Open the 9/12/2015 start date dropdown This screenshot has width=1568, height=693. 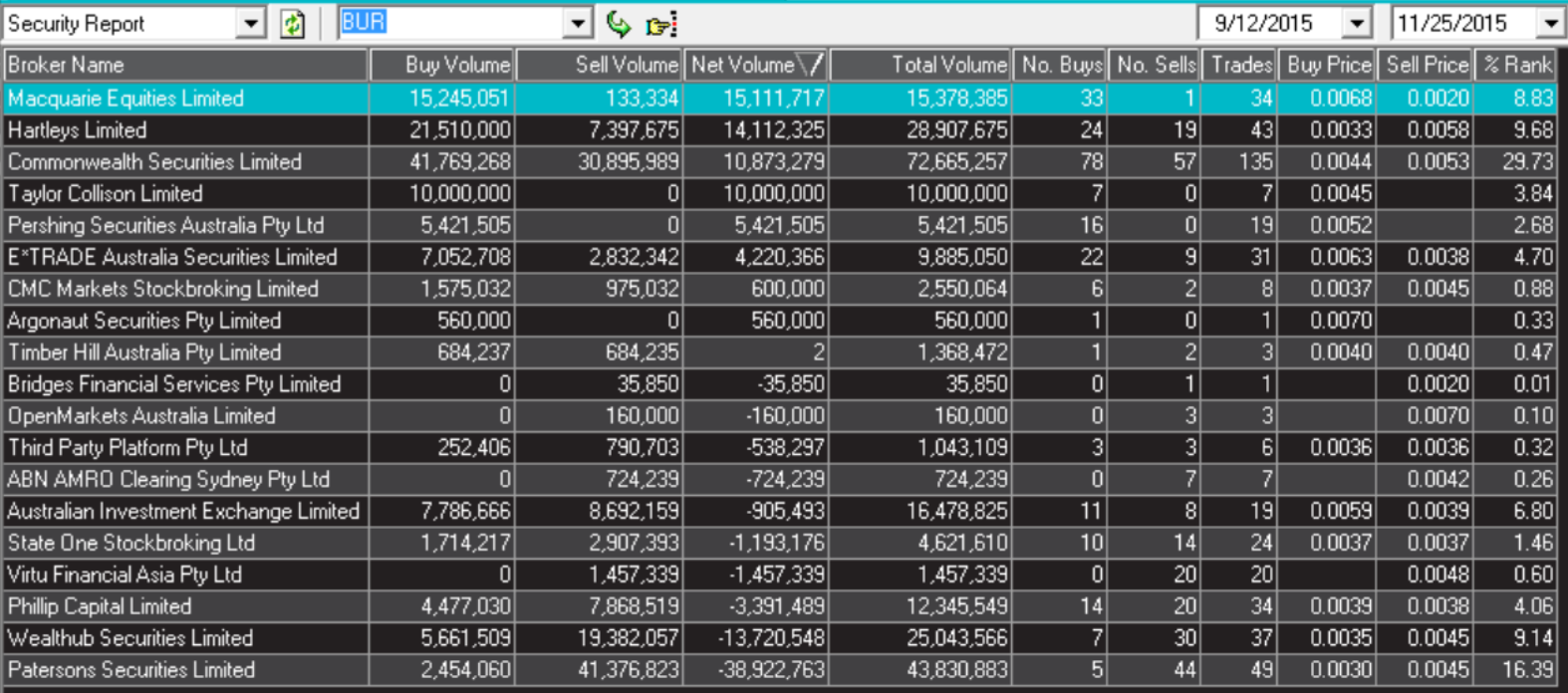(x=1357, y=23)
